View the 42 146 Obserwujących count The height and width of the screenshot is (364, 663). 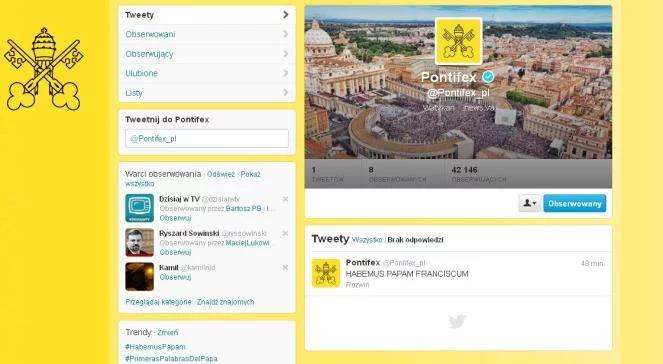click(x=479, y=174)
